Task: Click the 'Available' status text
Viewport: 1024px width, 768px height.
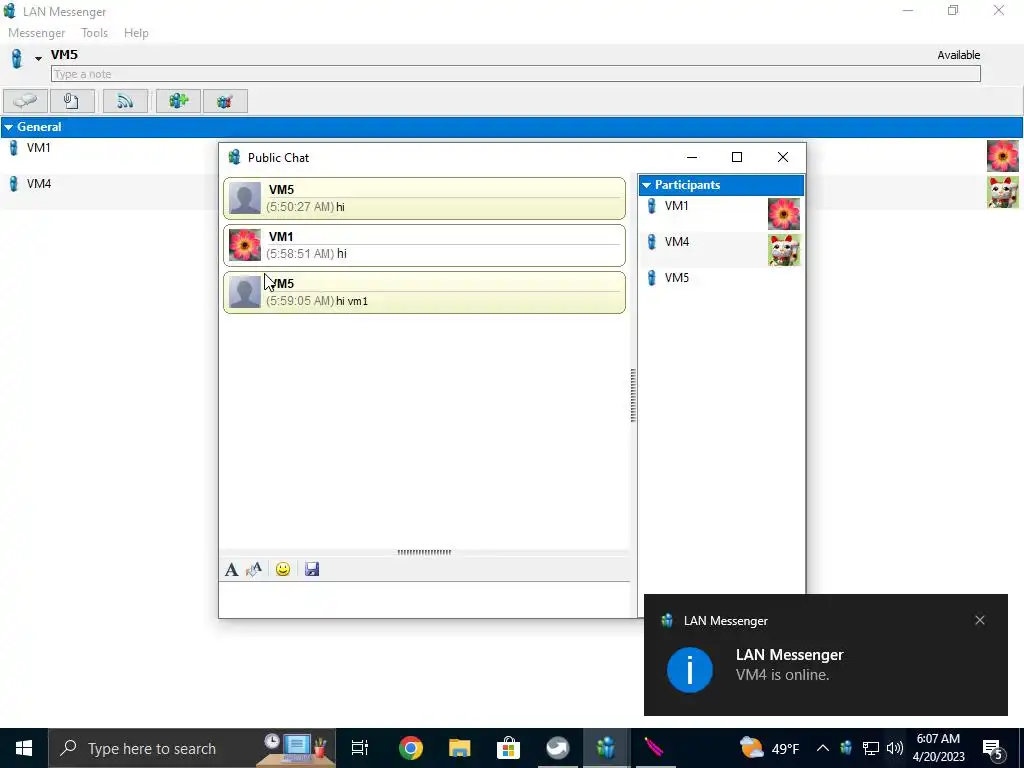Action: pyautogui.click(x=958, y=56)
